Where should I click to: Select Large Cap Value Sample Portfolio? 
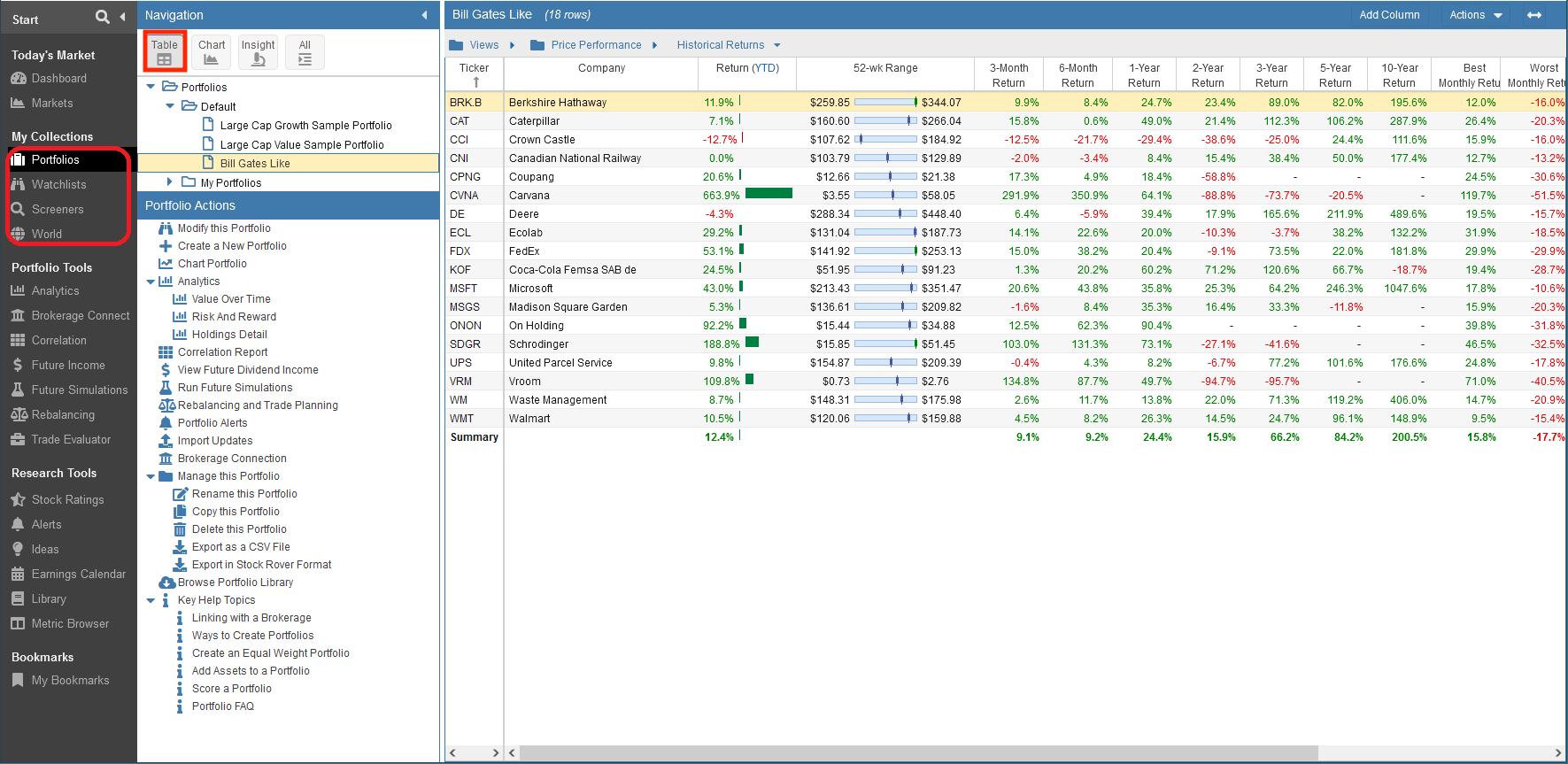point(302,145)
